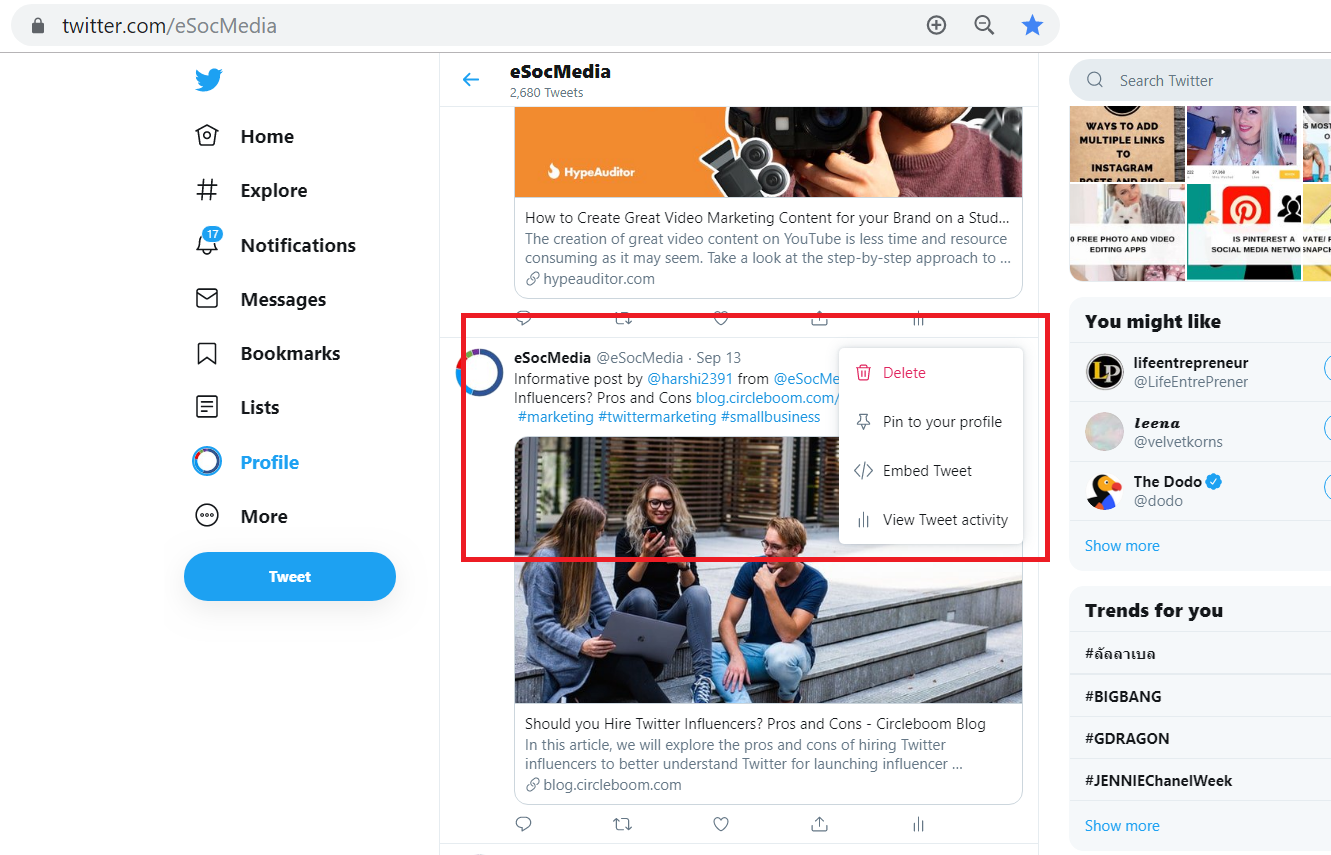Click the blue Tweet button
This screenshot has height=855, width=1331.
pyautogui.click(x=290, y=577)
